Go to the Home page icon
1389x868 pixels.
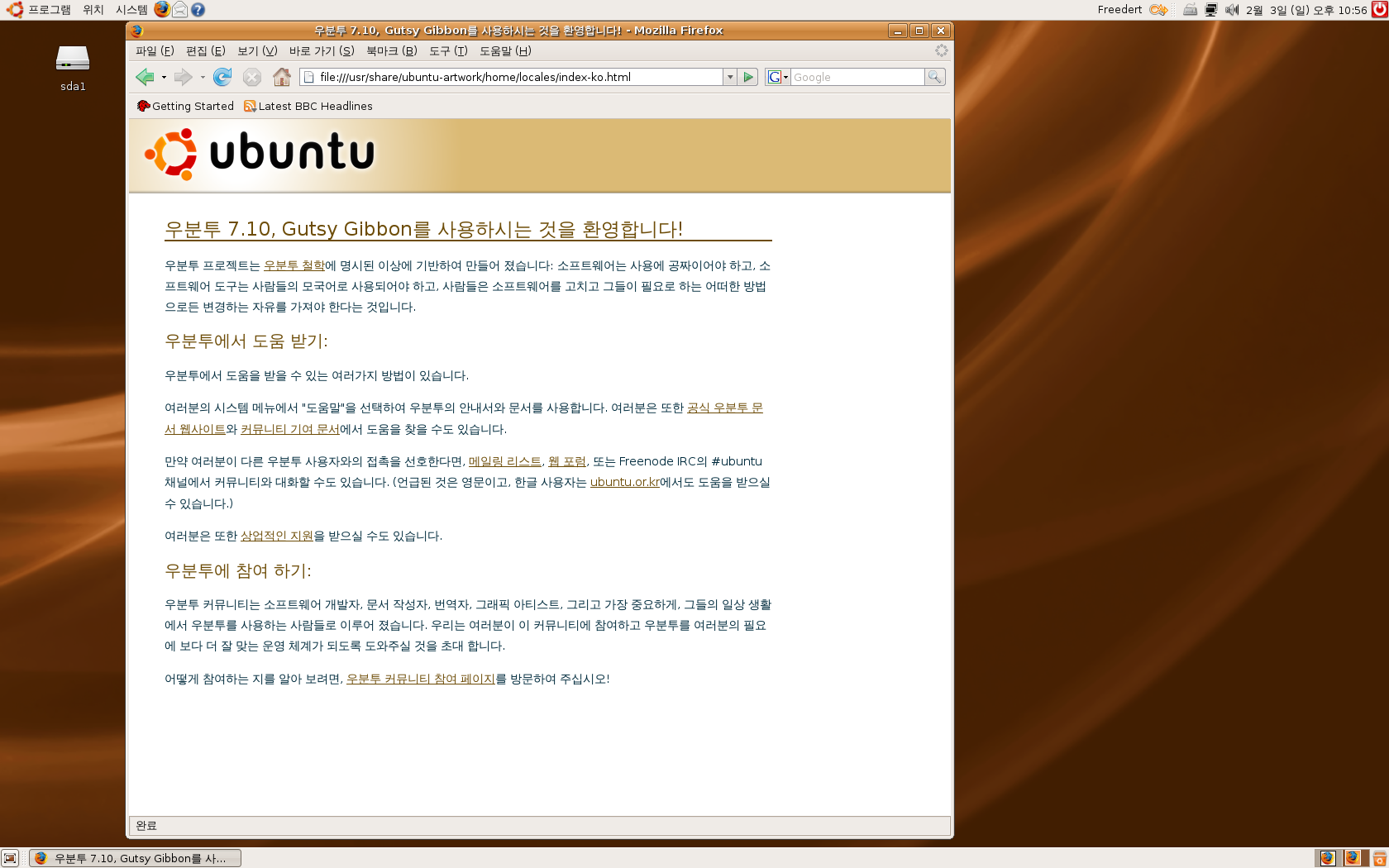[x=282, y=77]
